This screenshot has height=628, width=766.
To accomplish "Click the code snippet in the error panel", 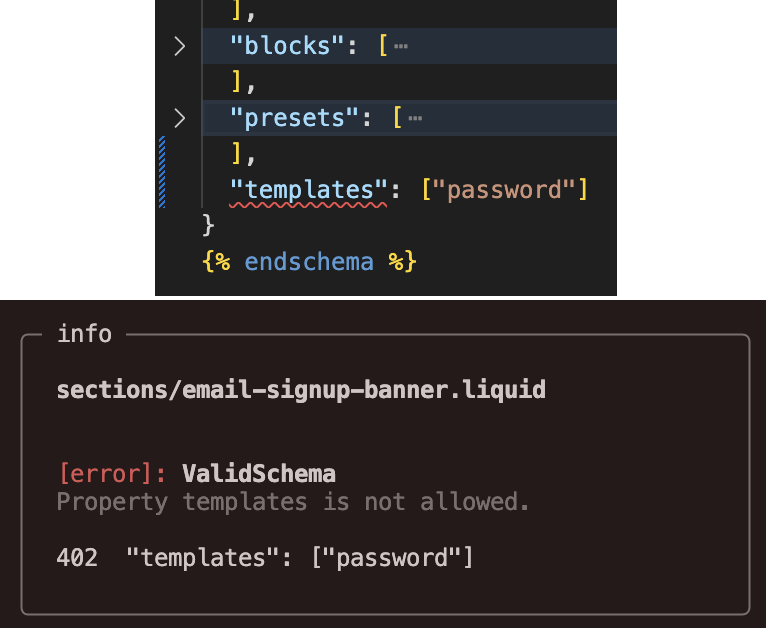I will point(299,557).
